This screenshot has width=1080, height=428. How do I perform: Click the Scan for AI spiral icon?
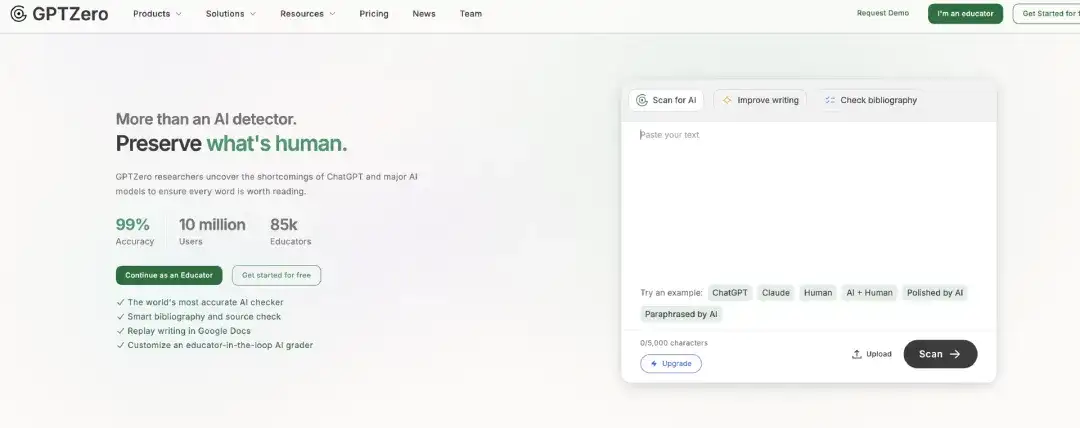tap(642, 100)
